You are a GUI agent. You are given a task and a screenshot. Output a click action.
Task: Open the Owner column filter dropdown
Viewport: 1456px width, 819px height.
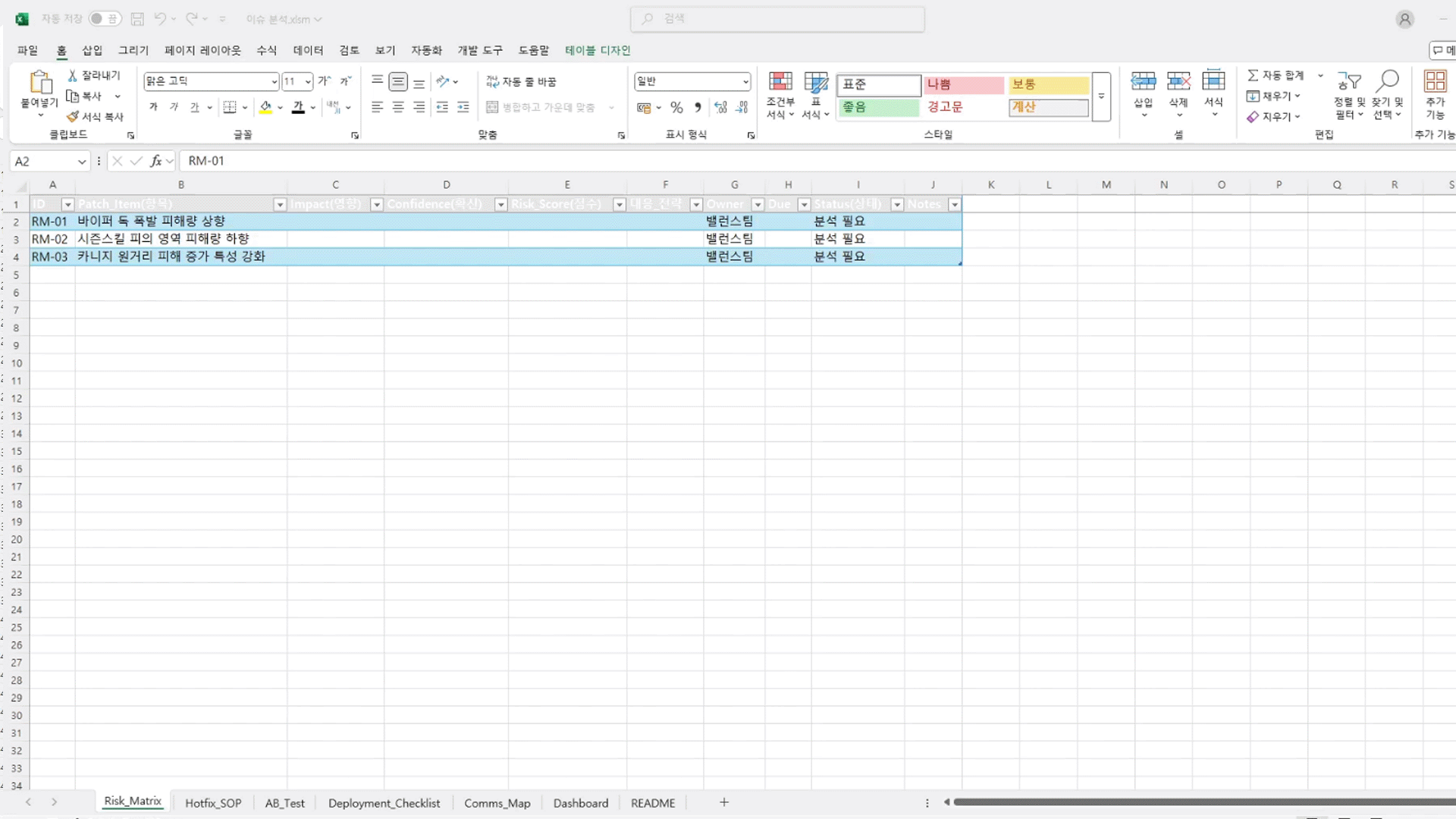point(757,205)
